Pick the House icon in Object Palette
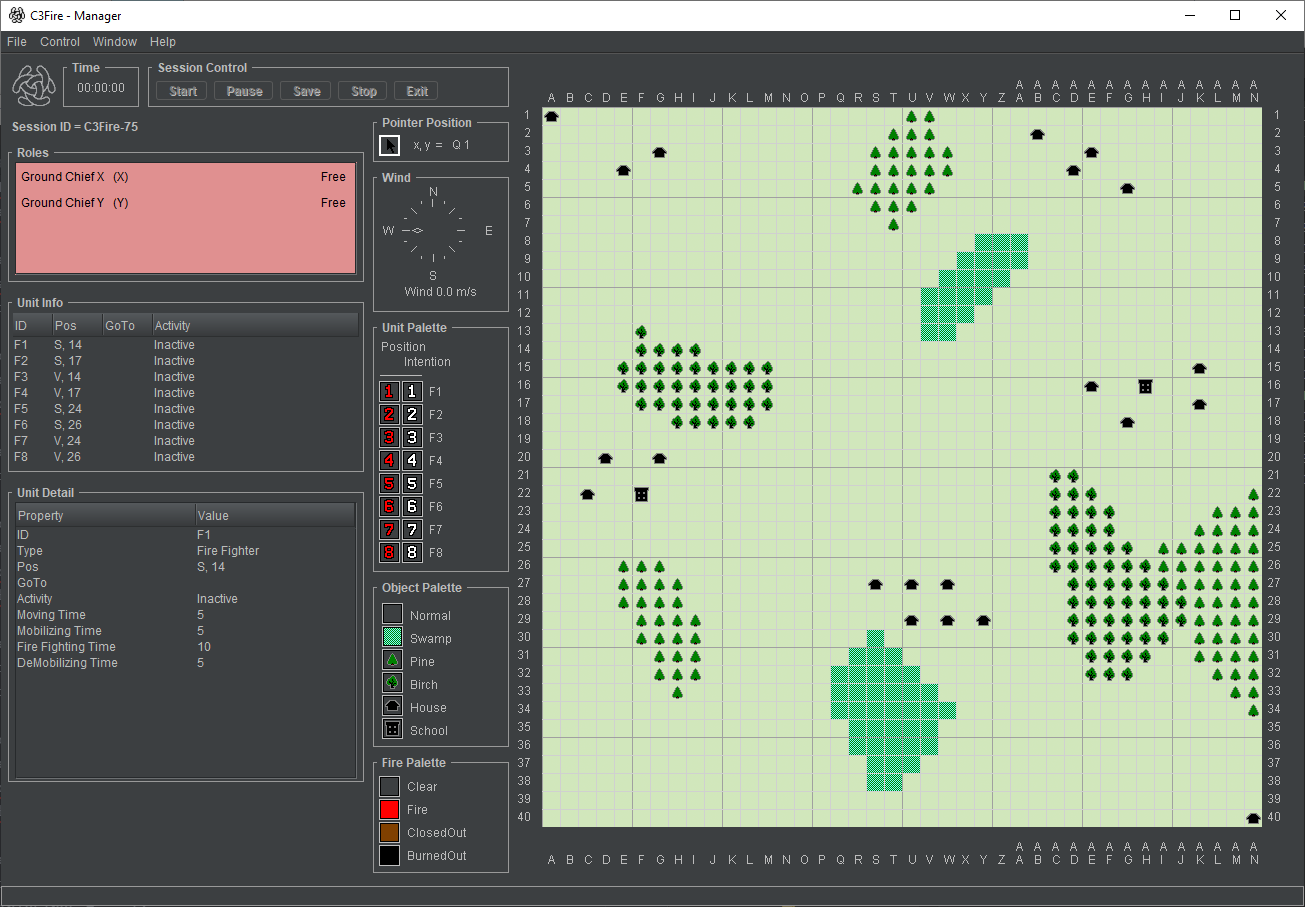The height and width of the screenshot is (907, 1305). [392, 707]
